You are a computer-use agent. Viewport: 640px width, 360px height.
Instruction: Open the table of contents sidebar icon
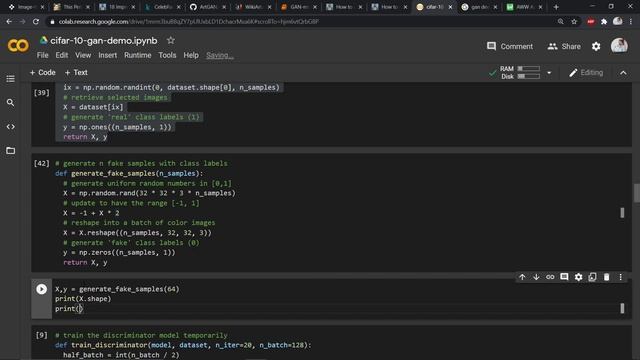tap(11, 79)
